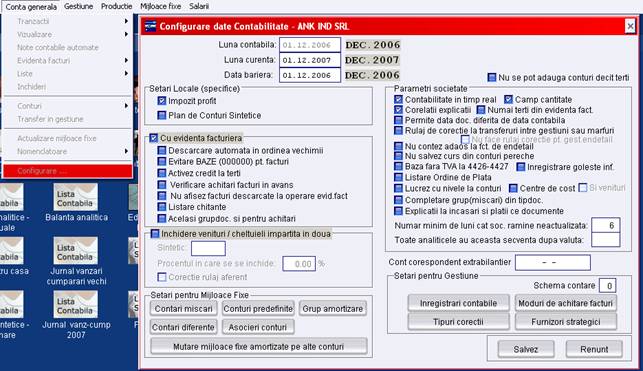Open Moduri de achitare facturi
This screenshot has width=643, height=371.
tap(565, 303)
